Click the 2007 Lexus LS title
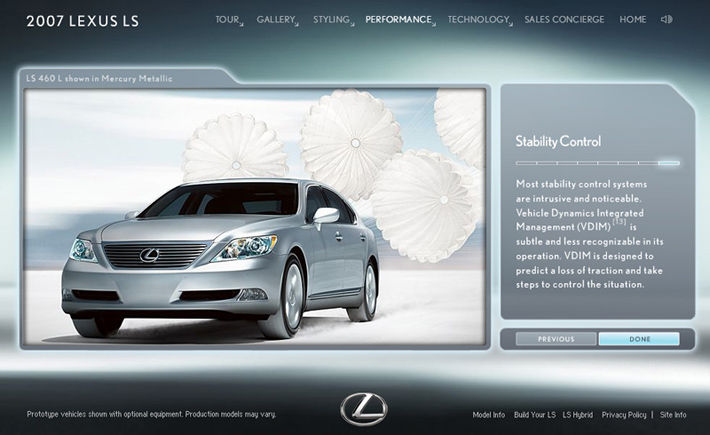710x435 pixels. 82,21
